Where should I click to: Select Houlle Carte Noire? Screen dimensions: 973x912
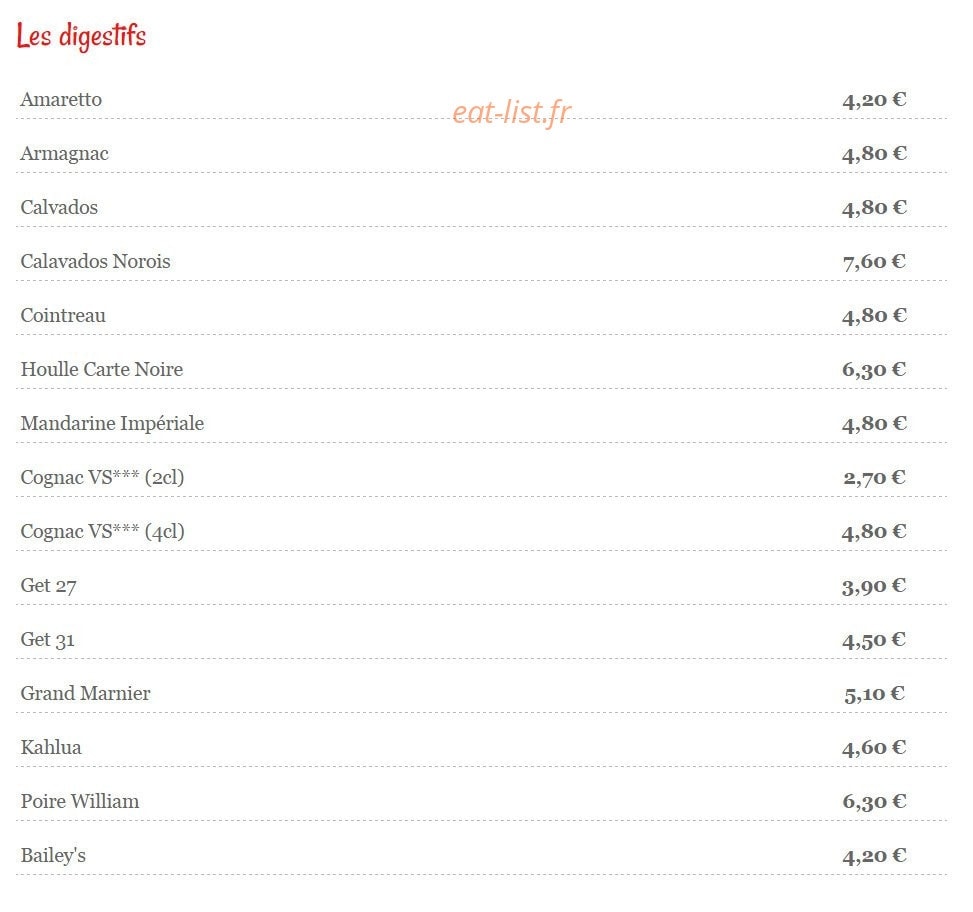102,369
